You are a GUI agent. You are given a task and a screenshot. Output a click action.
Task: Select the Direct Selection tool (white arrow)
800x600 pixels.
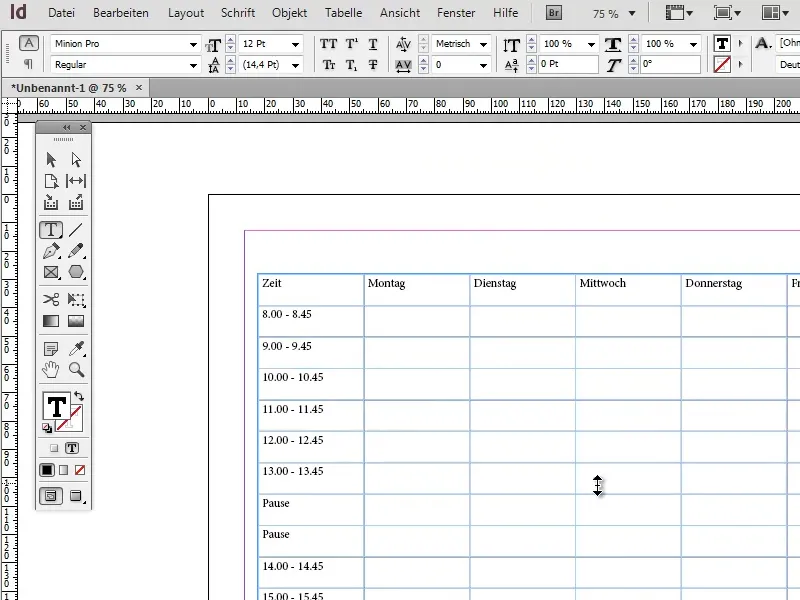coord(76,160)
